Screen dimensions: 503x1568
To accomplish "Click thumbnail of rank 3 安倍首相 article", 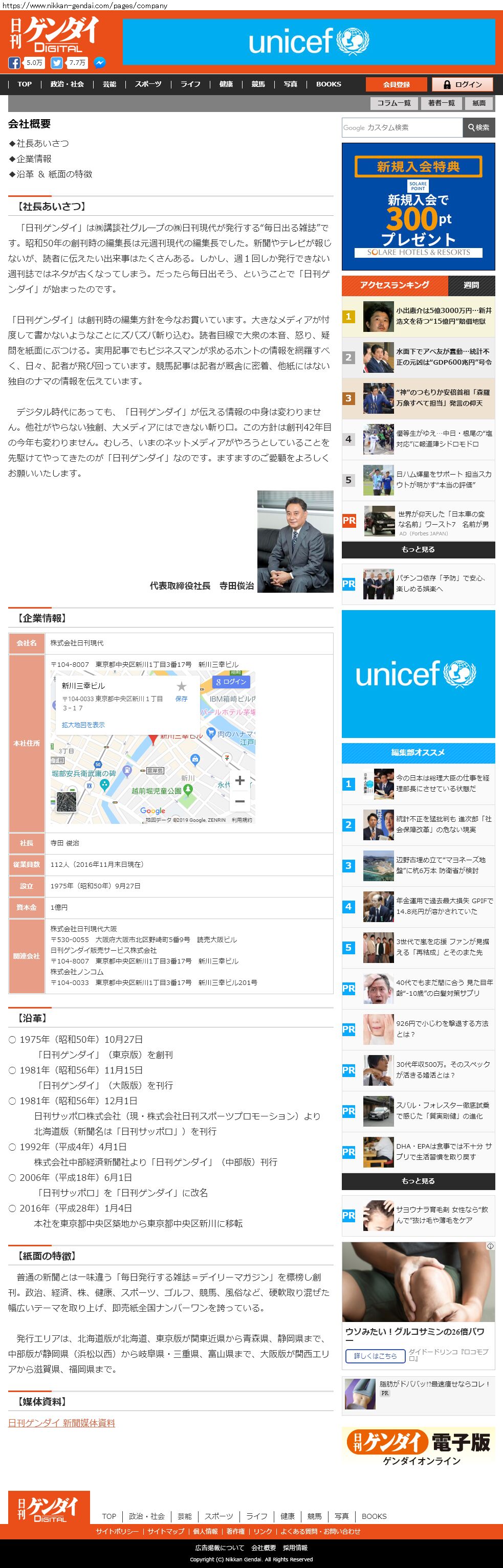I will click(378, 399).
